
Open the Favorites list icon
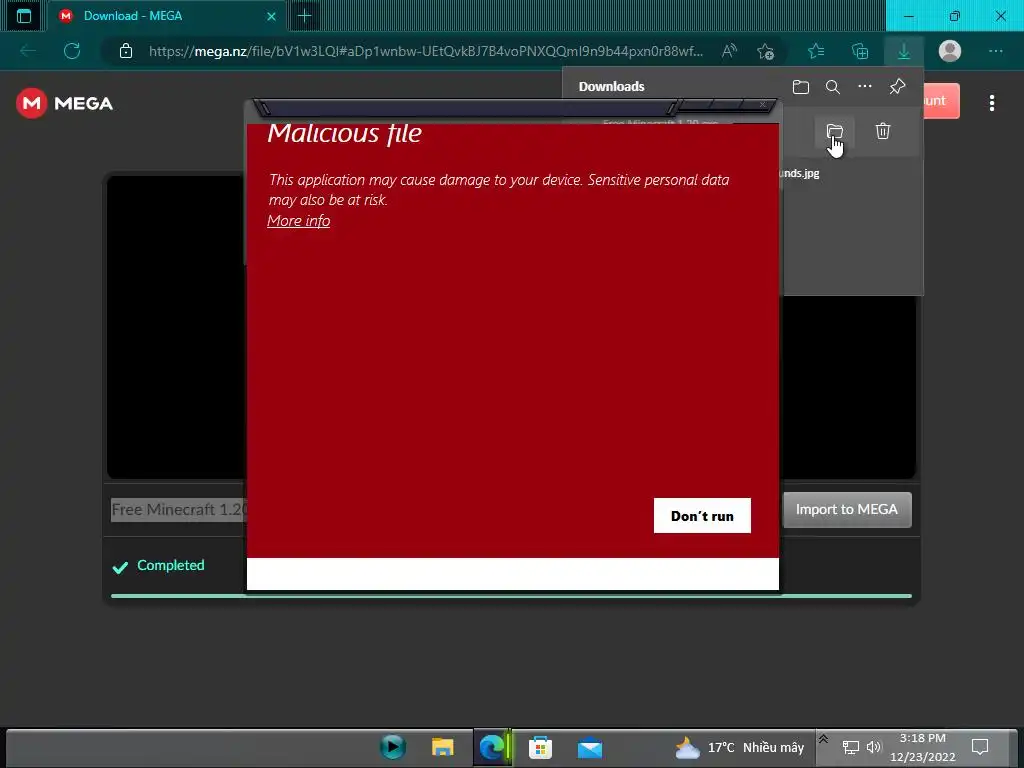816,51
